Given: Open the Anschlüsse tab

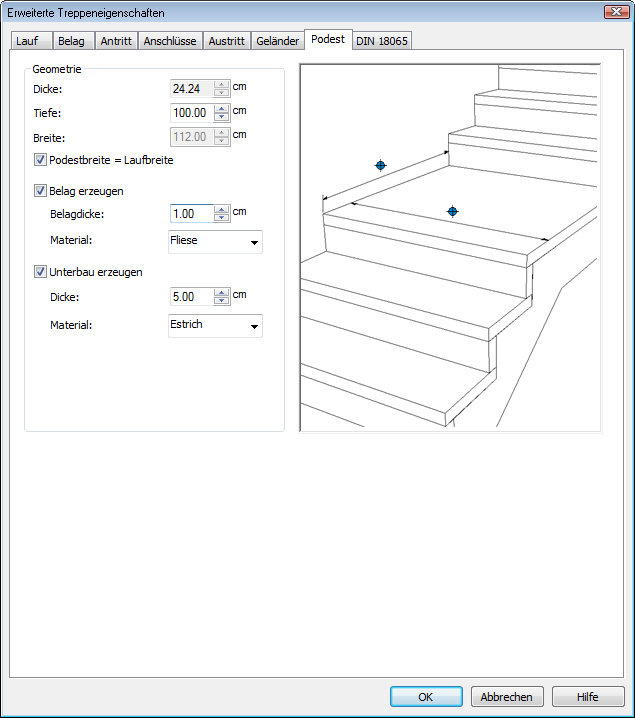Looking at the screenshot, I should pyautogui.click(x=170, y=41).
